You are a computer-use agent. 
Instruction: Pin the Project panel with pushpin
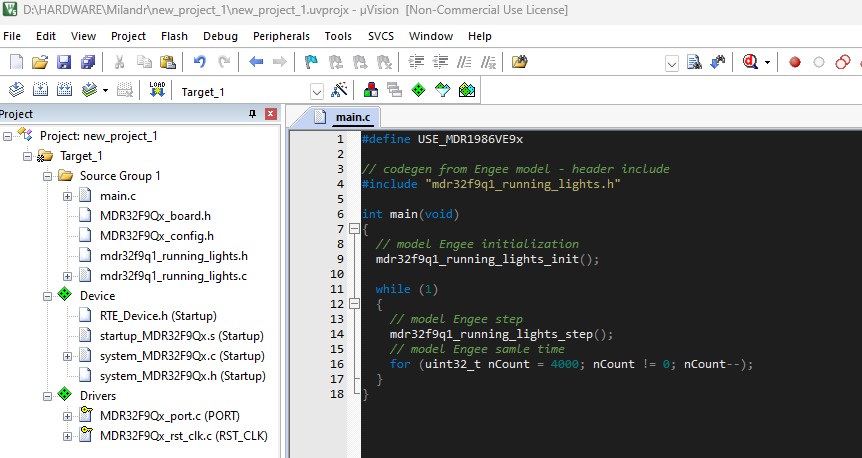point(252,114)
